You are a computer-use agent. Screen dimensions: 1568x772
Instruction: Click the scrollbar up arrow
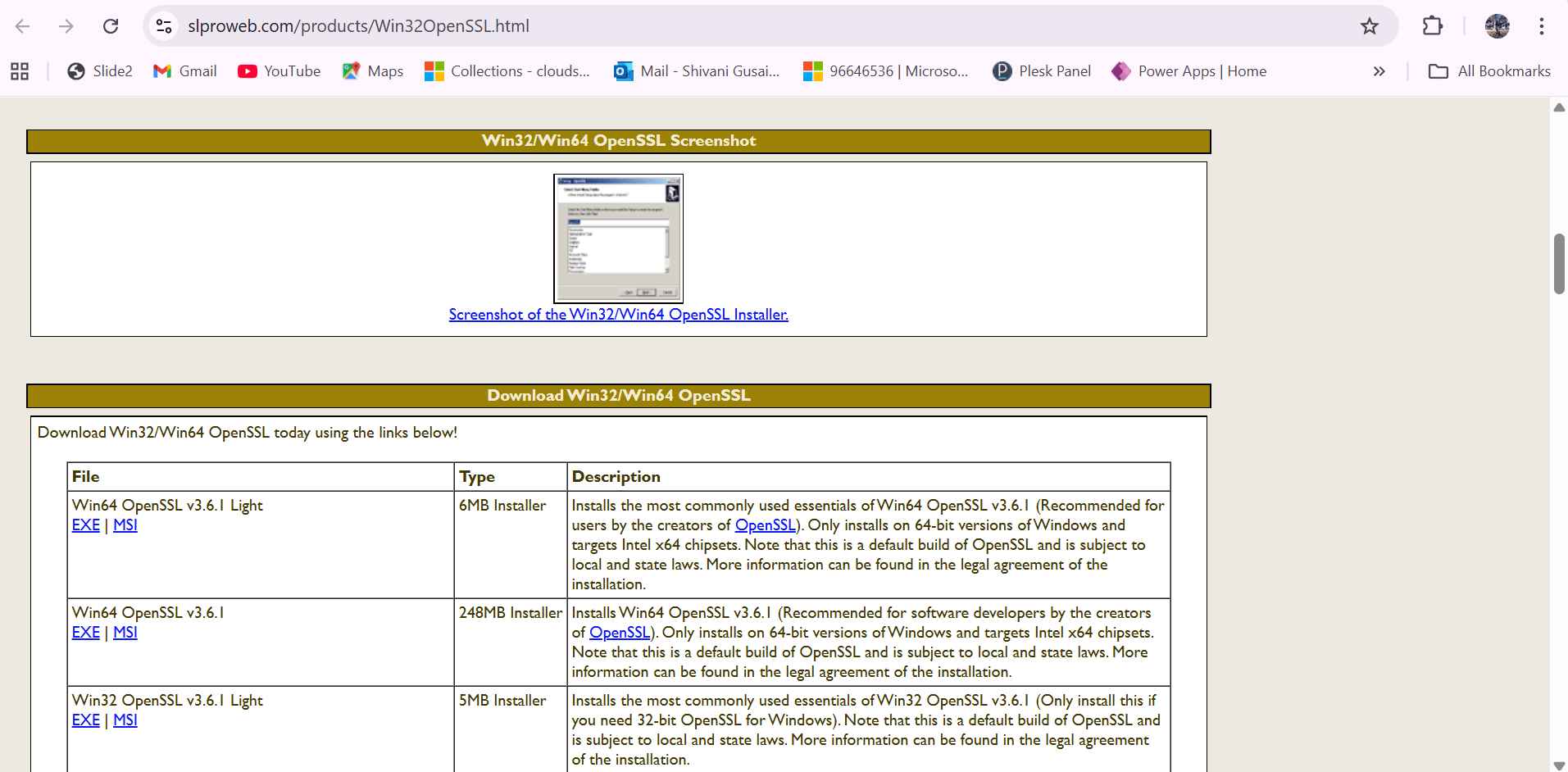tap(1559, 107)
